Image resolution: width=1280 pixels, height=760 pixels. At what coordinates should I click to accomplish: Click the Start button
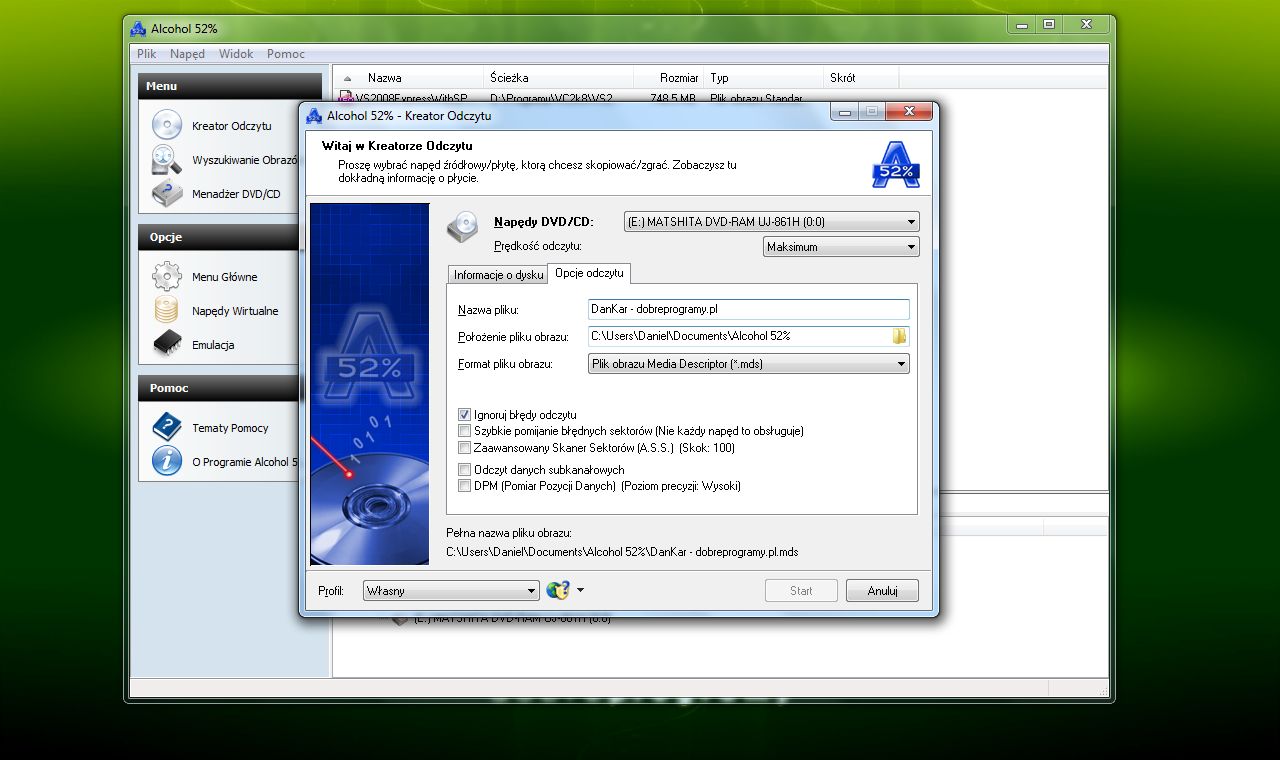(801, 591)
